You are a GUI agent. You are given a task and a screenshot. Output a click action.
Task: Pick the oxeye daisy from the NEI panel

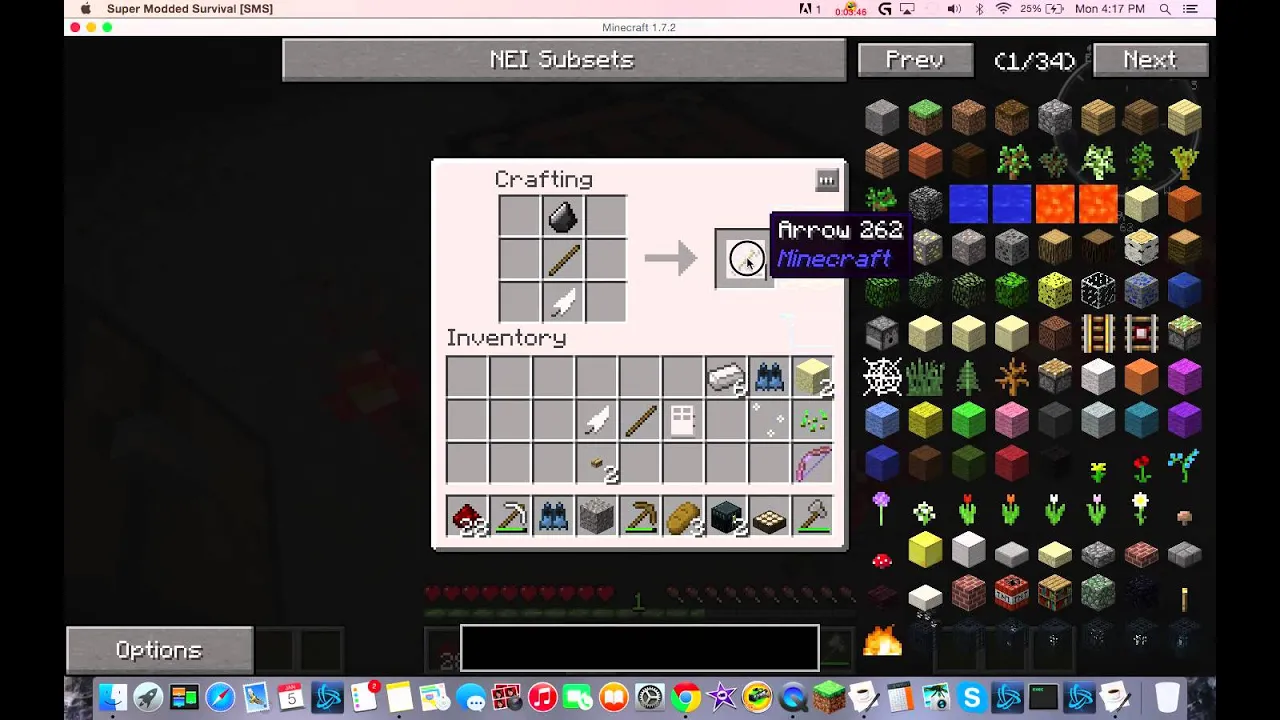[1141, 507]
